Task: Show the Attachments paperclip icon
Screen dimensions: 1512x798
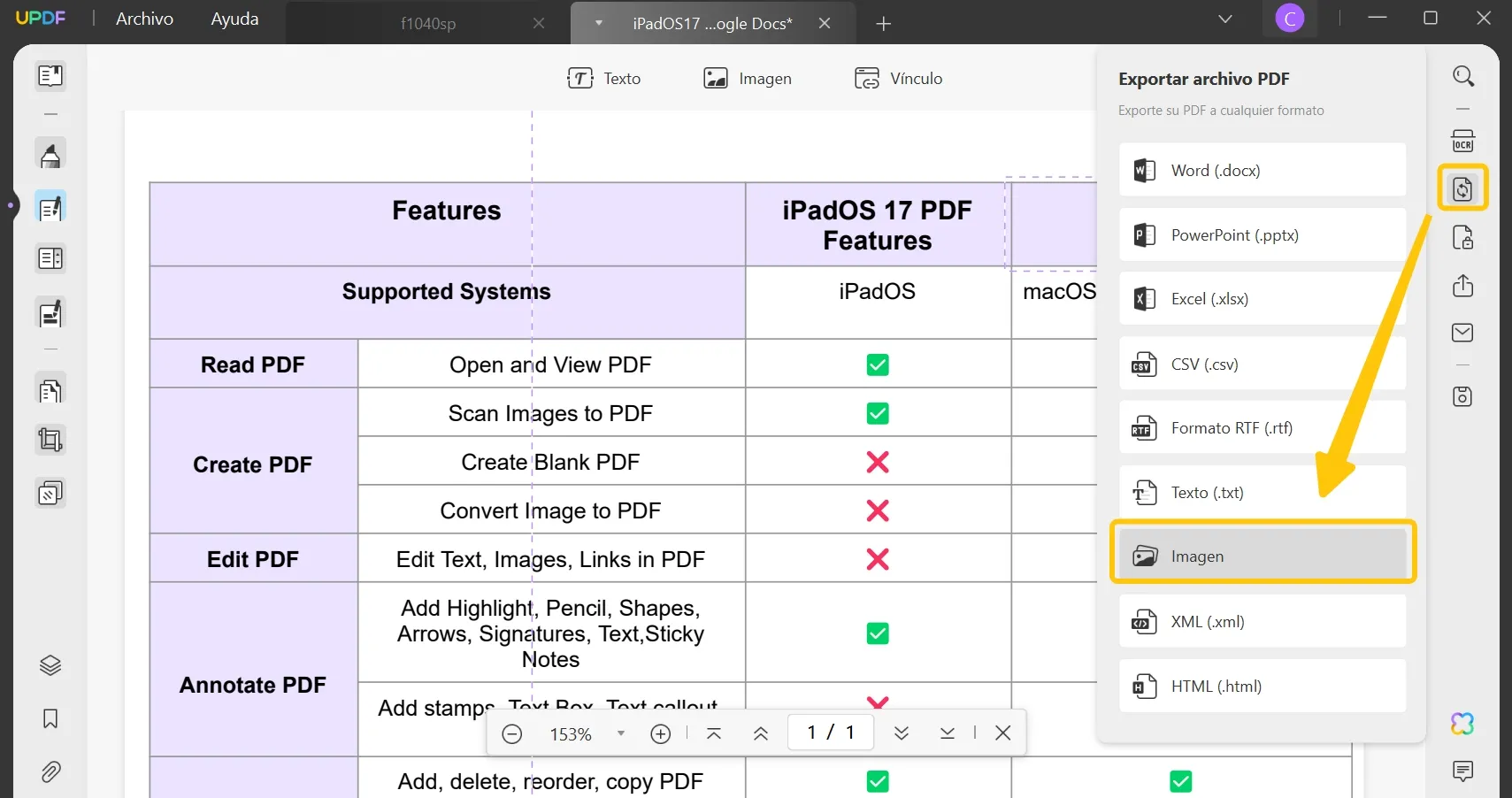Action: [50, 772]
